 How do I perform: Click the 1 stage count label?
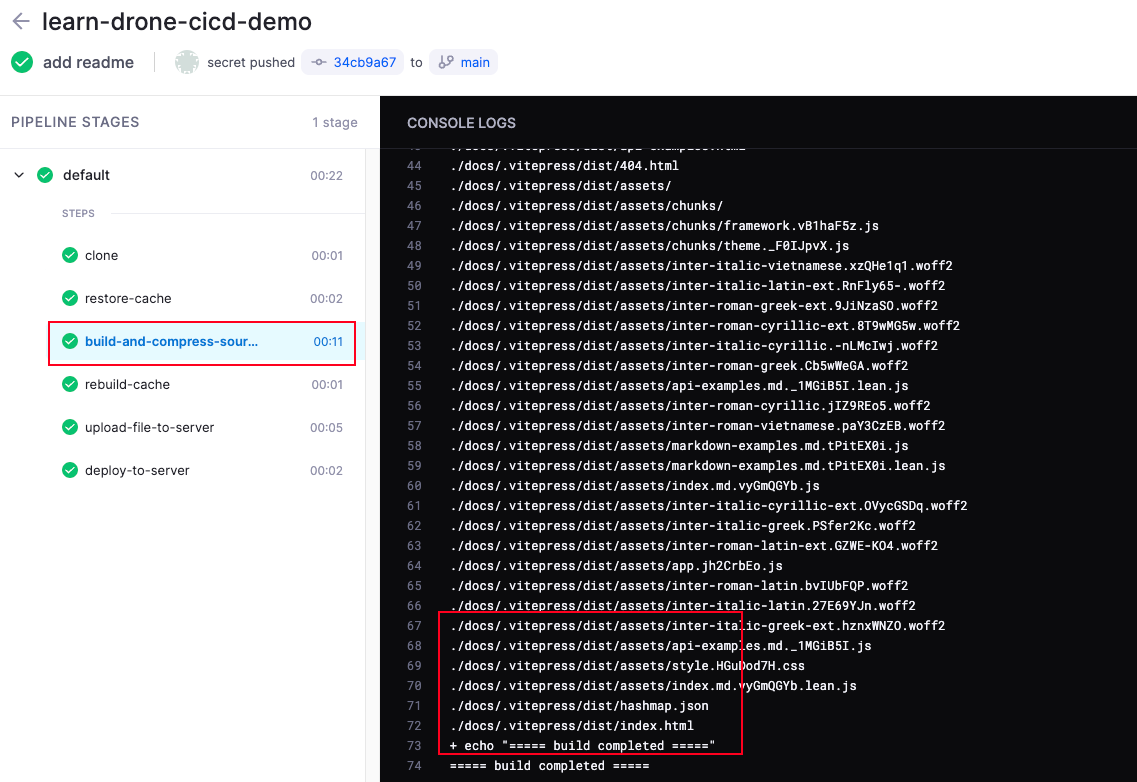coord(334,122)
